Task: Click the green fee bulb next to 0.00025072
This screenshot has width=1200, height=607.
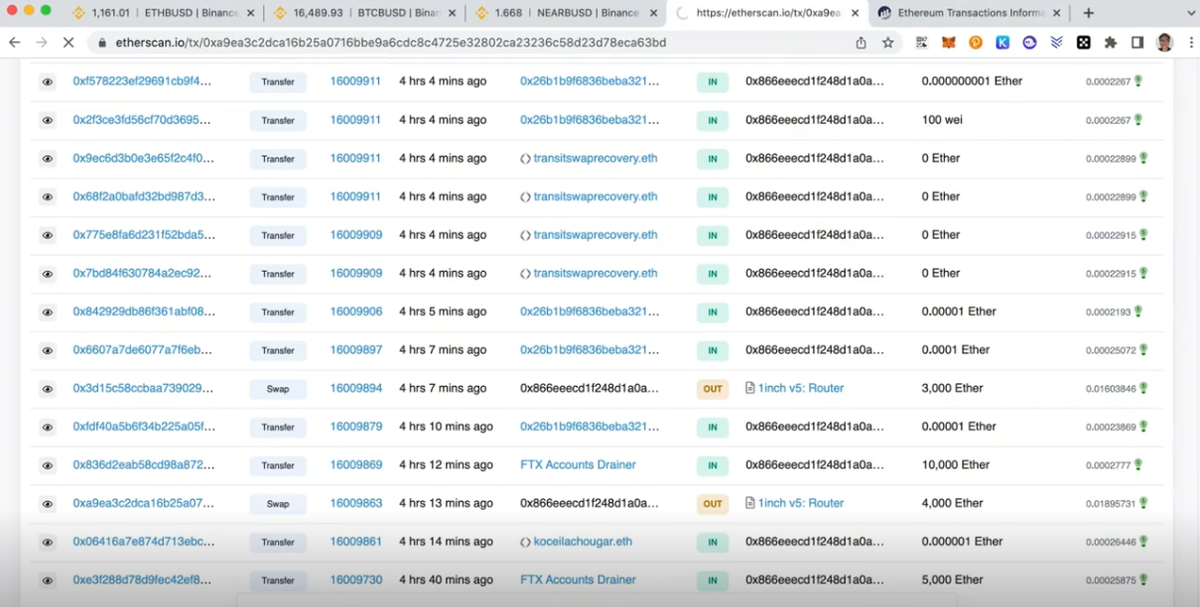Action: tap(1143, 350)
